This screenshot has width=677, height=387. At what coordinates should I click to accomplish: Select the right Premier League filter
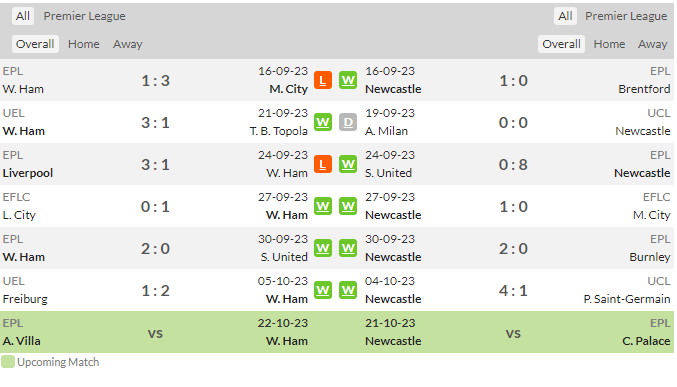point(626,16)
